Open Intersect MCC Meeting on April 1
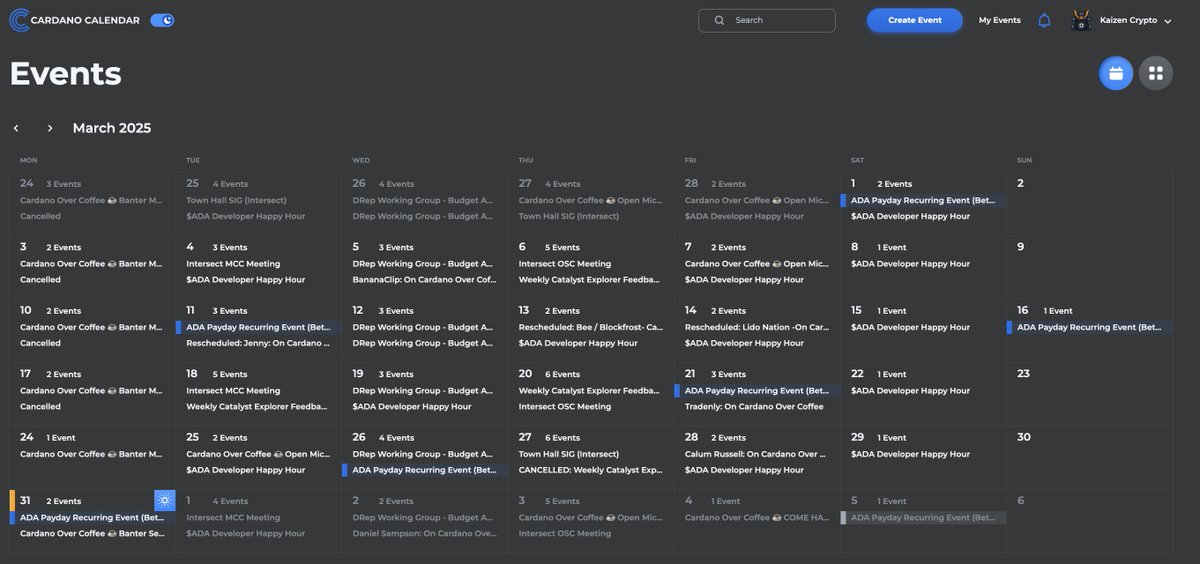 point(233,518)
